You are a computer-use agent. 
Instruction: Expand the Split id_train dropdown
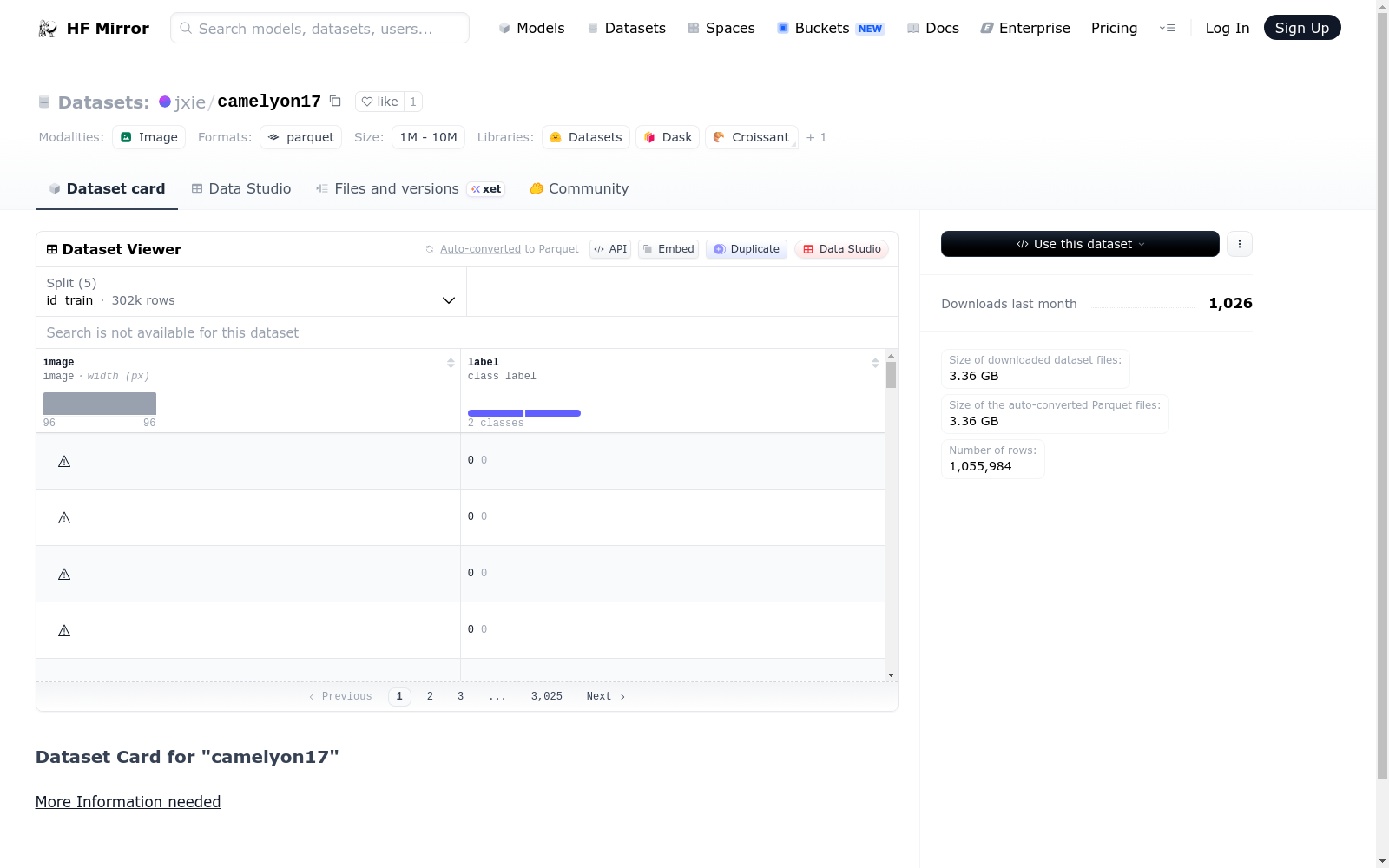point(251,292)
